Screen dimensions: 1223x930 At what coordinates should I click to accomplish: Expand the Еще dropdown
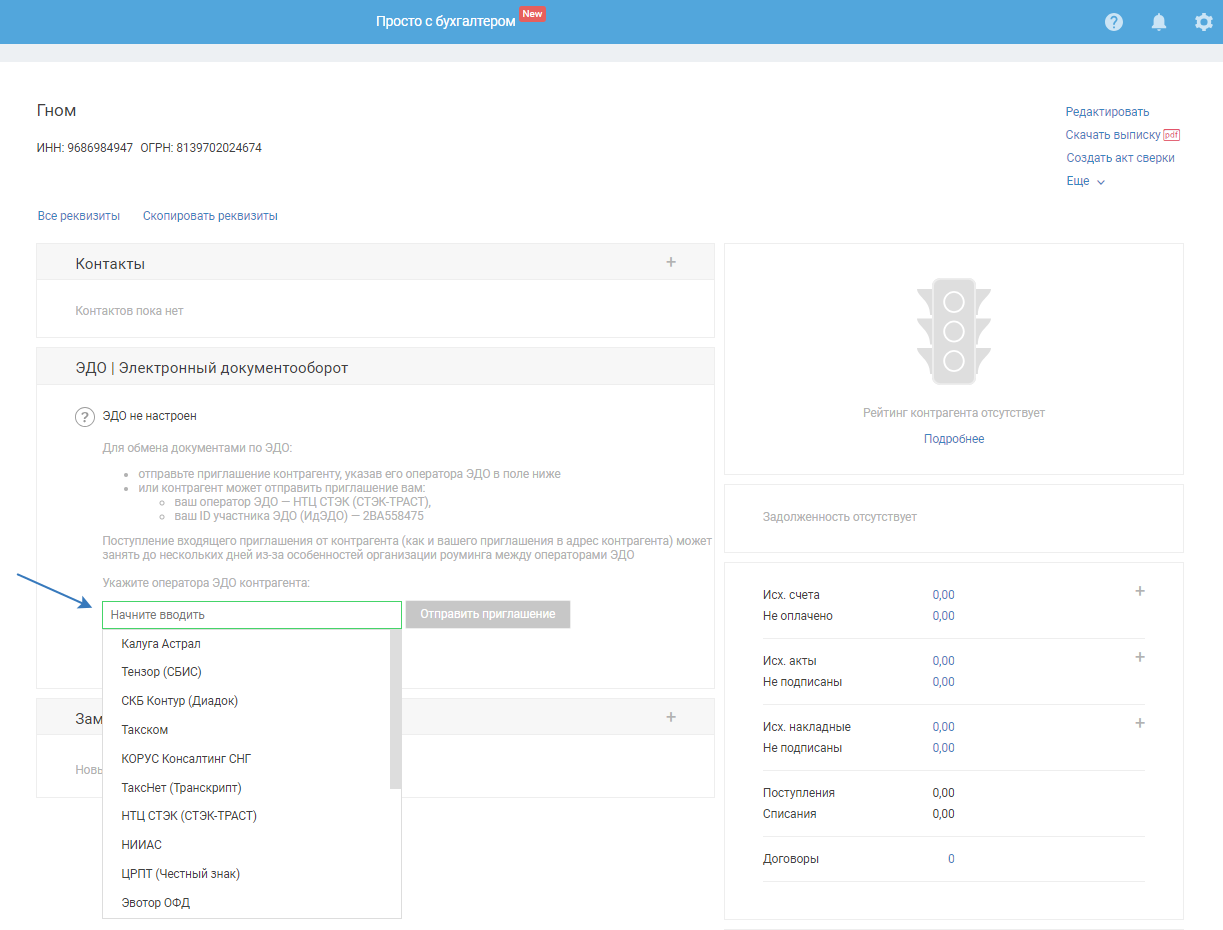(x=1086, y=181)
